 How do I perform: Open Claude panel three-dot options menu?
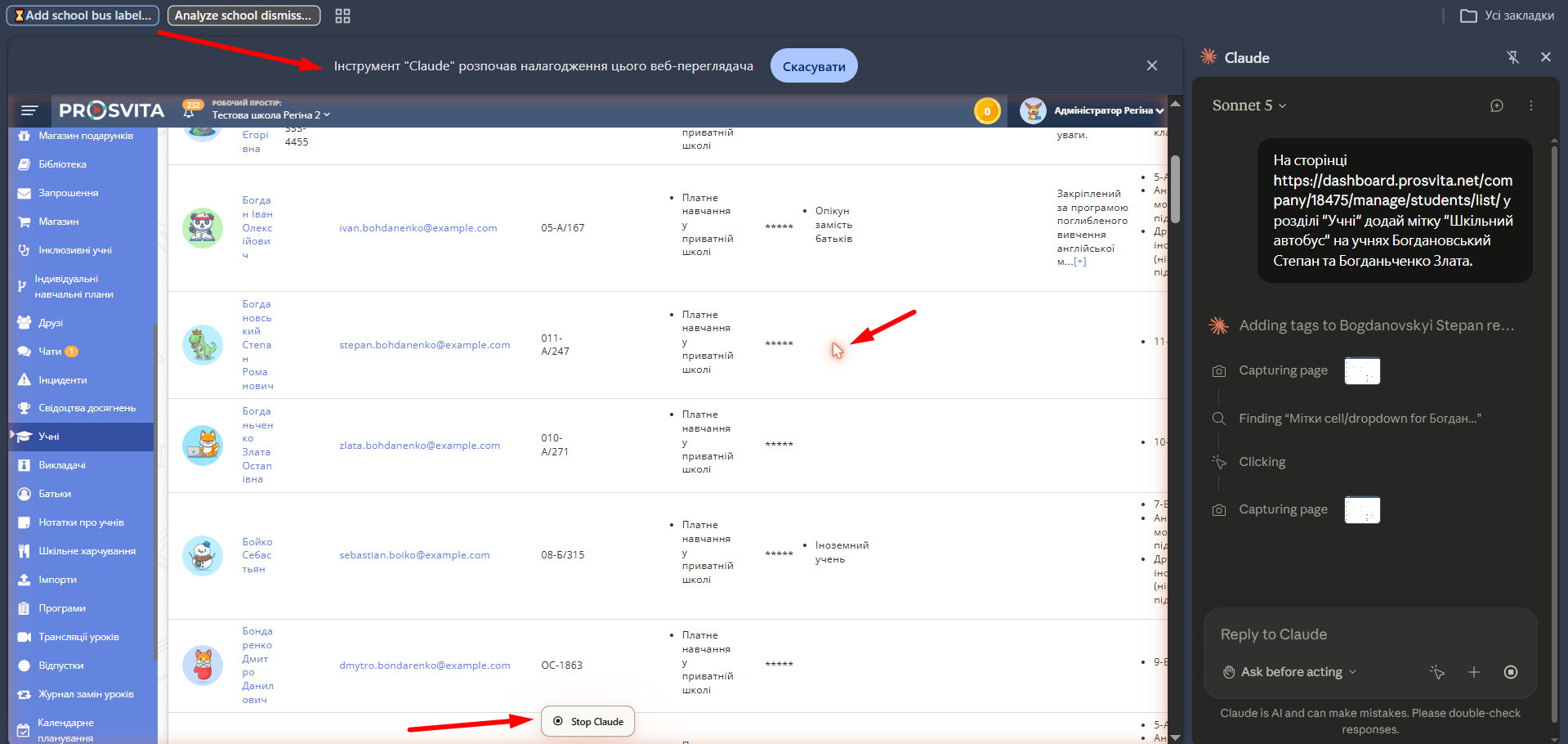(1531, 105)
